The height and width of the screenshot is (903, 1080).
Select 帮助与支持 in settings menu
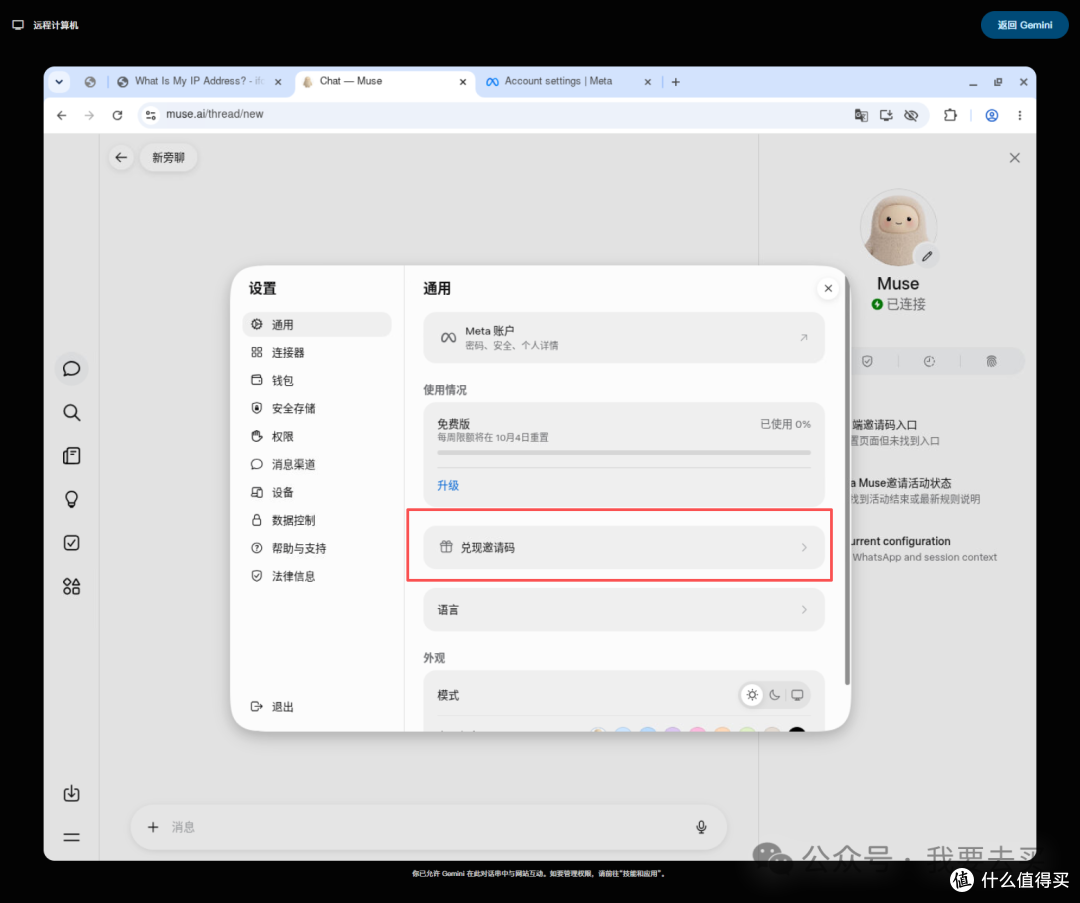[317, 548]
